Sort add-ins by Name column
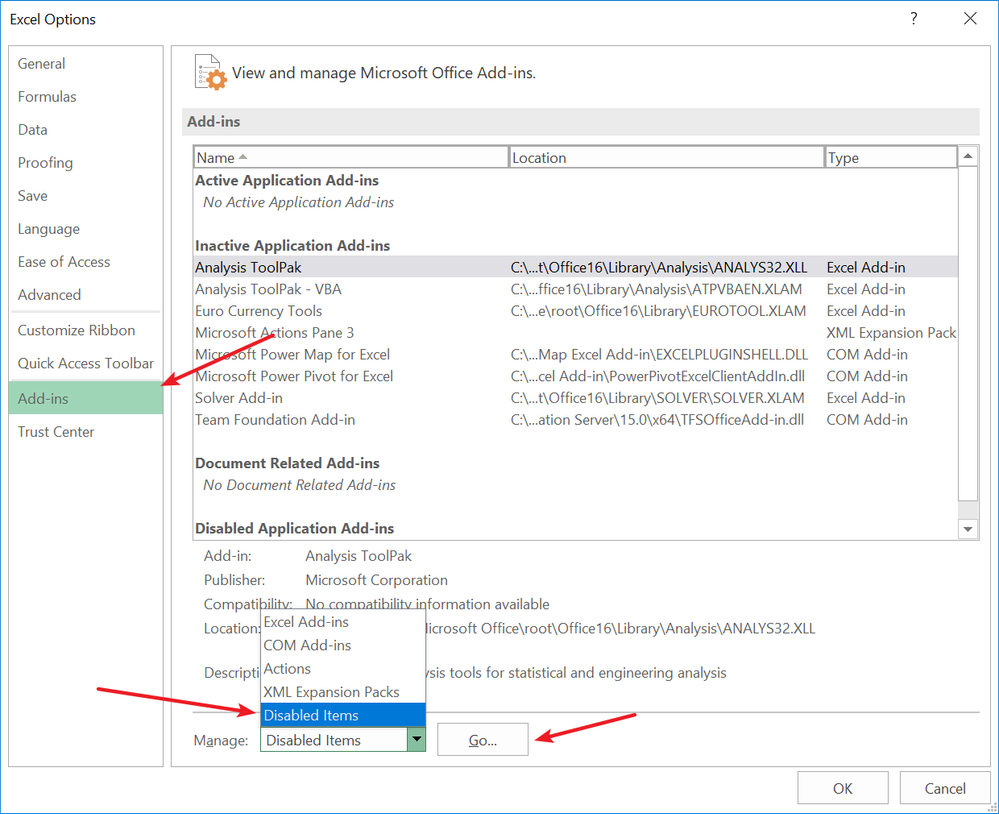The width and height of the screenshot is (999, 814). point(350,157)
